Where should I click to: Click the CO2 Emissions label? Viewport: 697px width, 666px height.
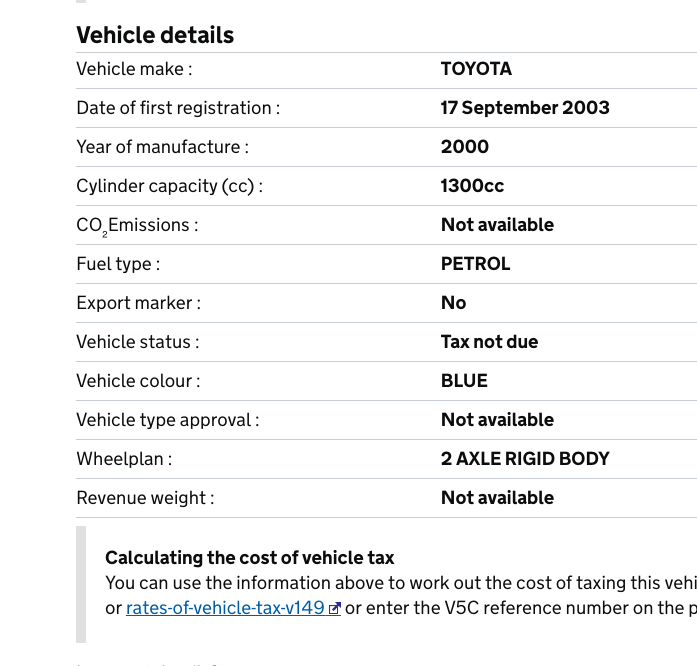[x=137, y=226]
